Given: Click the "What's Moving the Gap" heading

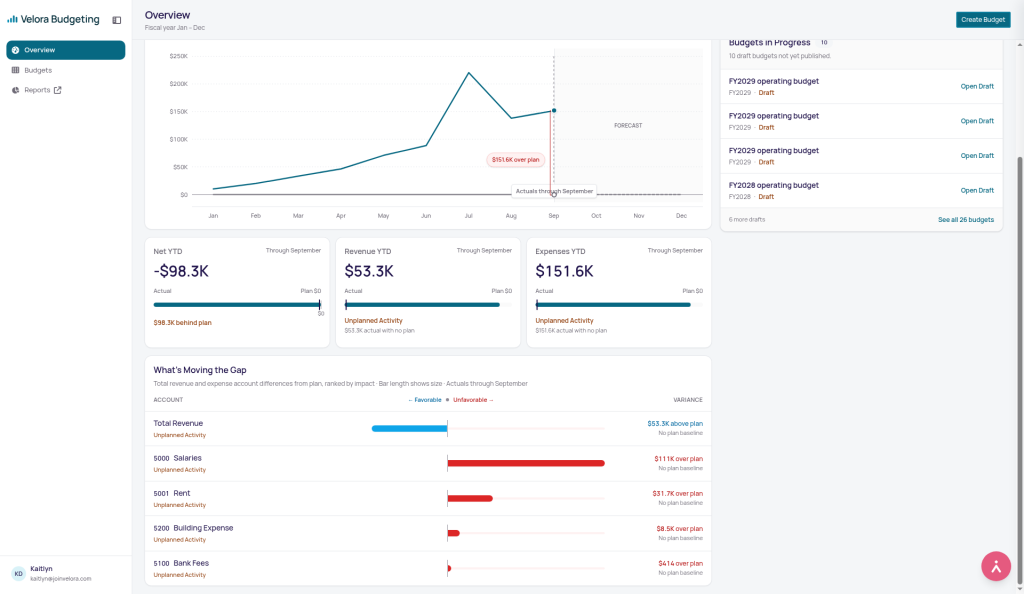Looking at the screenshot, I should point(200,370).
